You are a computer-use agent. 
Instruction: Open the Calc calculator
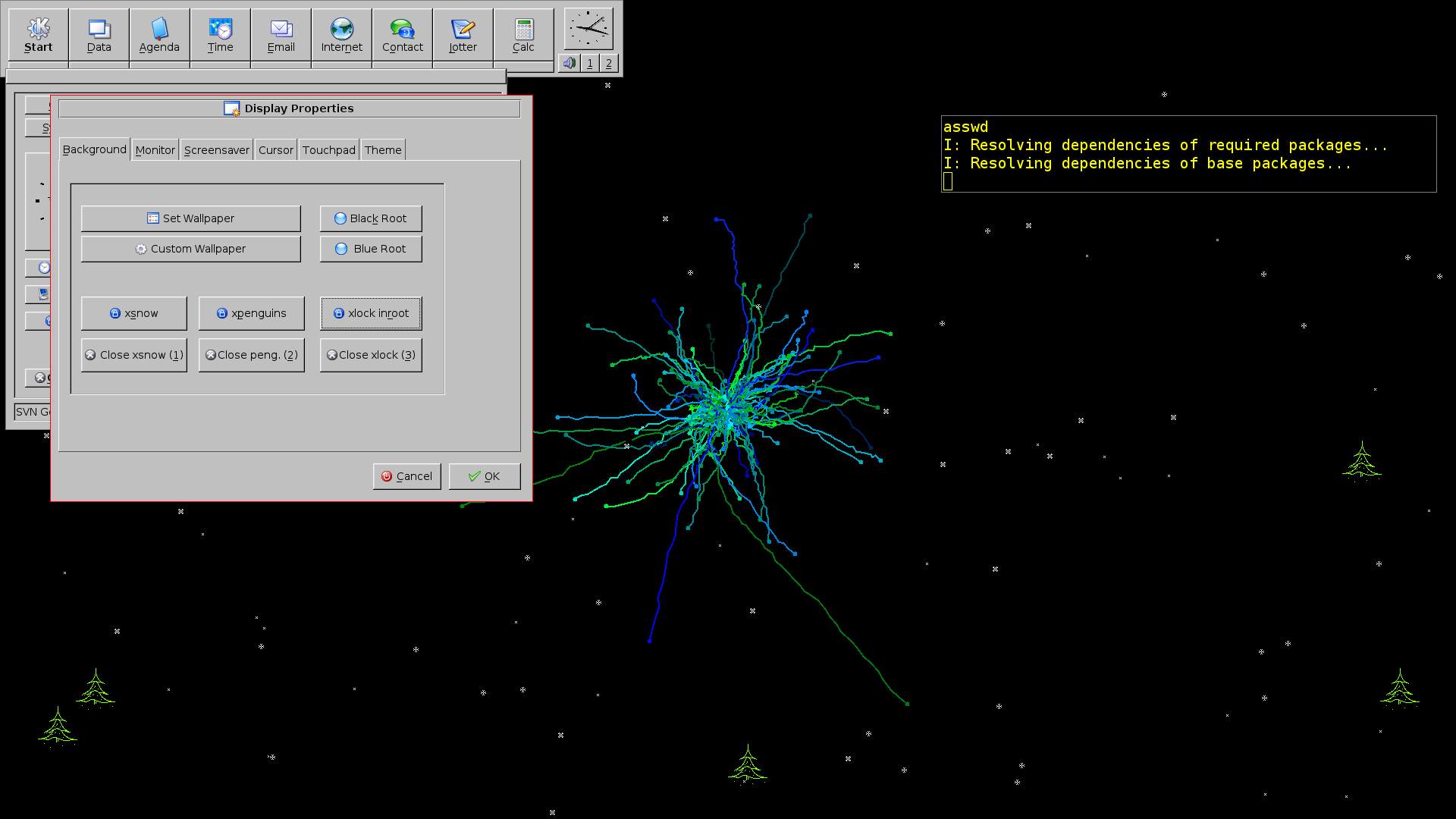click(523, 35)
